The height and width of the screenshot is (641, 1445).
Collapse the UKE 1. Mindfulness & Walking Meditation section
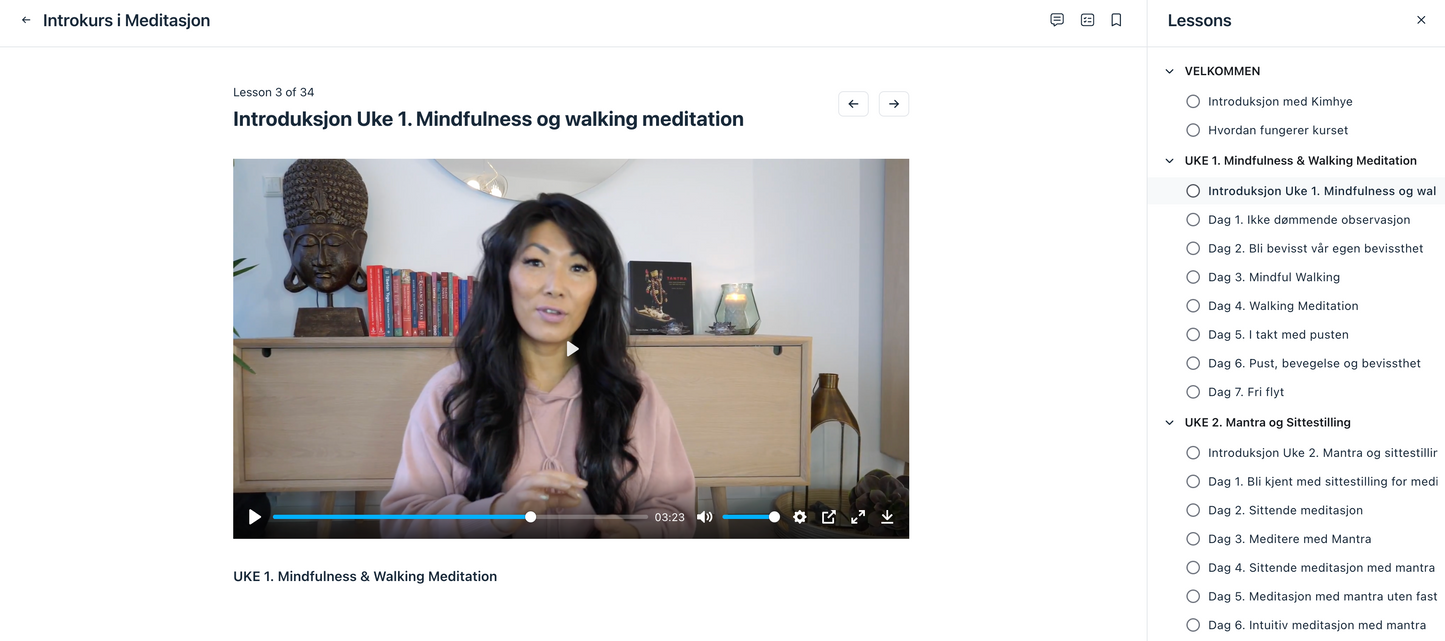click(1169, 161)
